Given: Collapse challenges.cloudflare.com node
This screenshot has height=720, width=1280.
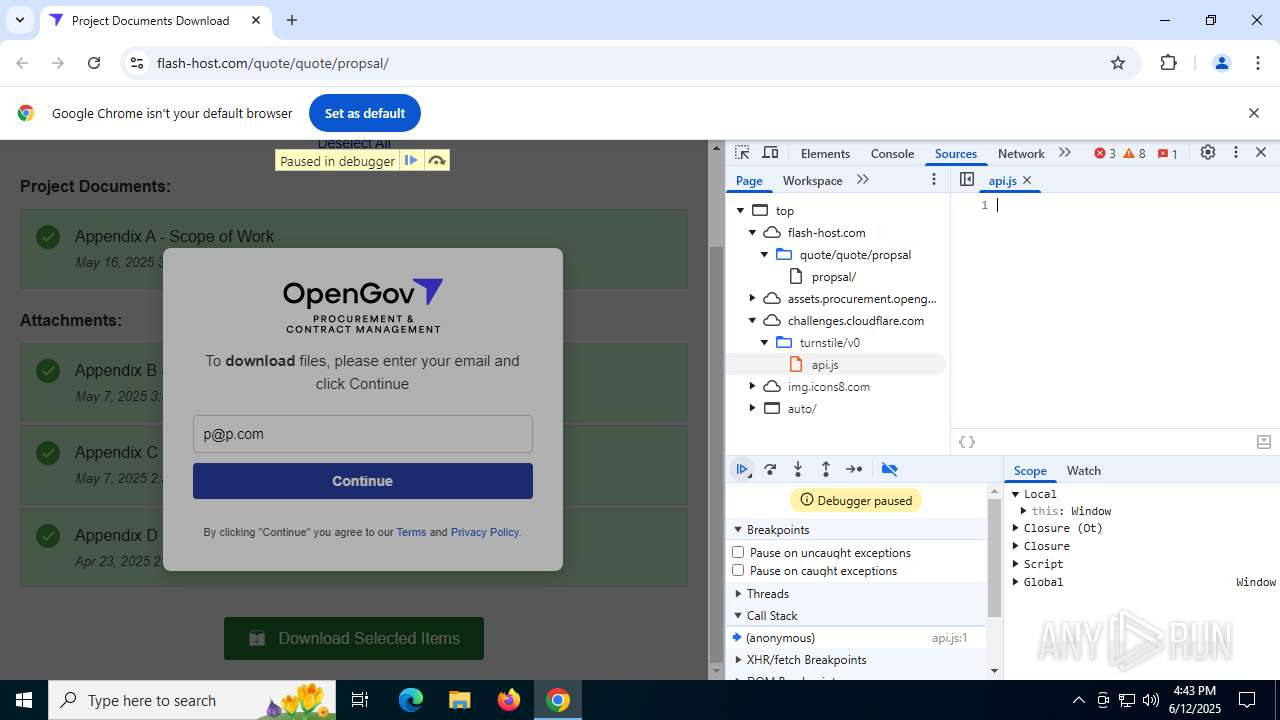Looking at the screenshot, I should click(753, 320).
